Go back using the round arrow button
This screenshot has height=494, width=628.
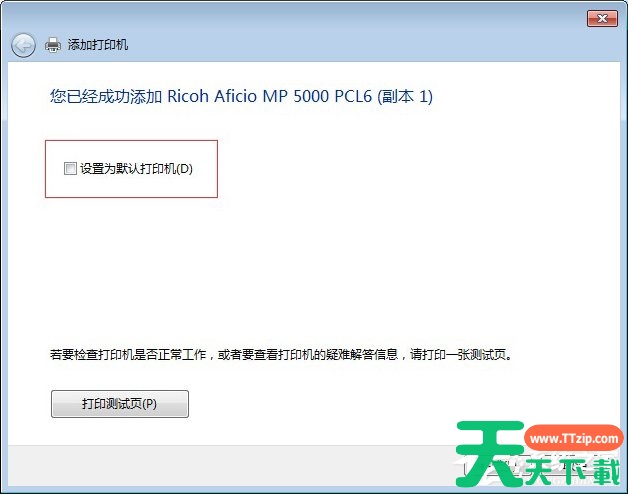[x=23, y=45]
